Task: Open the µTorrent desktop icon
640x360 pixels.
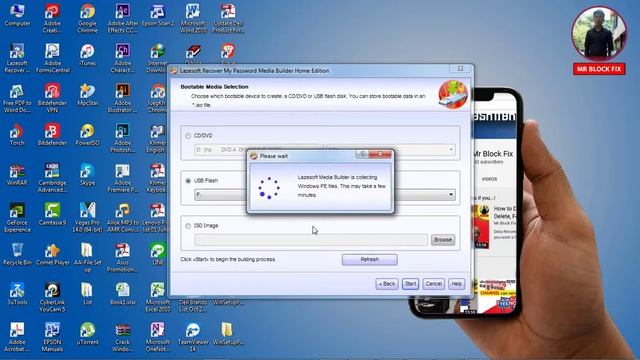Action: click(87, 334)
